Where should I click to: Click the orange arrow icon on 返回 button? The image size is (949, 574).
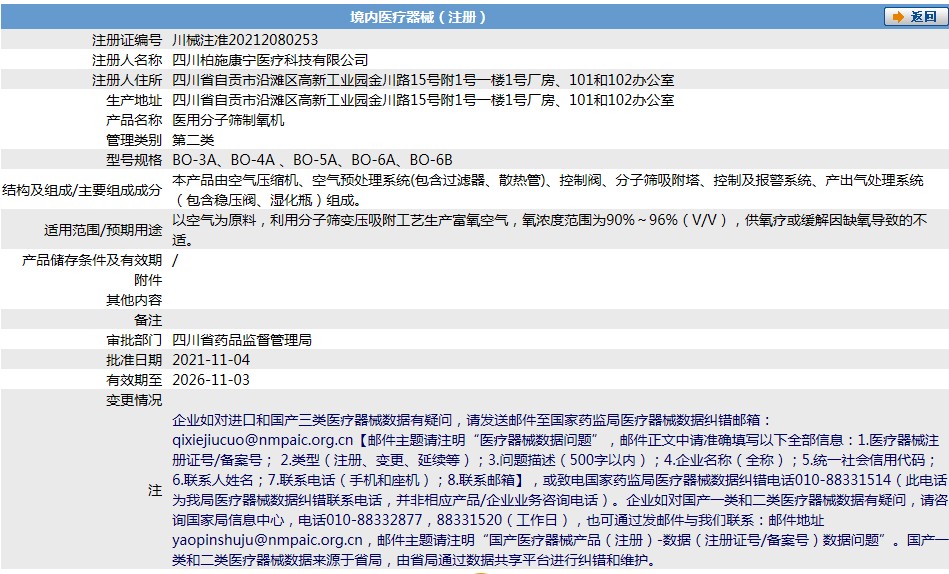click(x=898, y=17)
